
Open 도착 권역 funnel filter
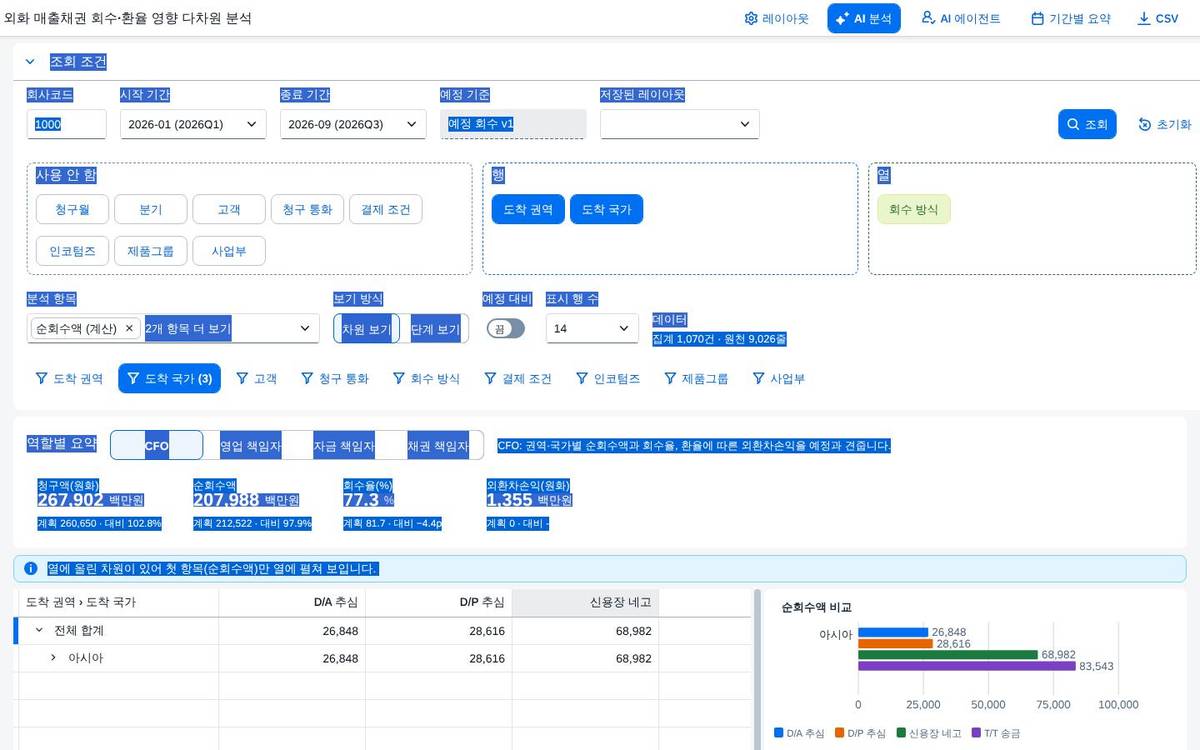pos(70,378)
